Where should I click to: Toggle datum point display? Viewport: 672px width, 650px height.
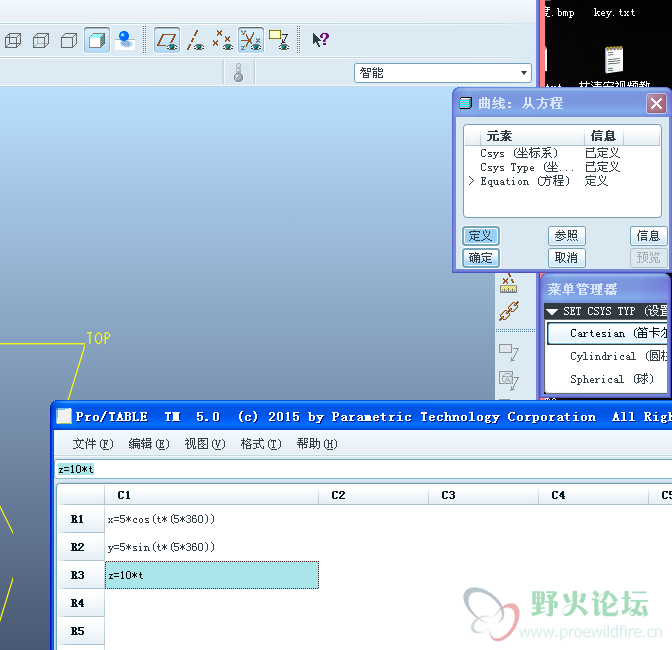pos(223,41)
